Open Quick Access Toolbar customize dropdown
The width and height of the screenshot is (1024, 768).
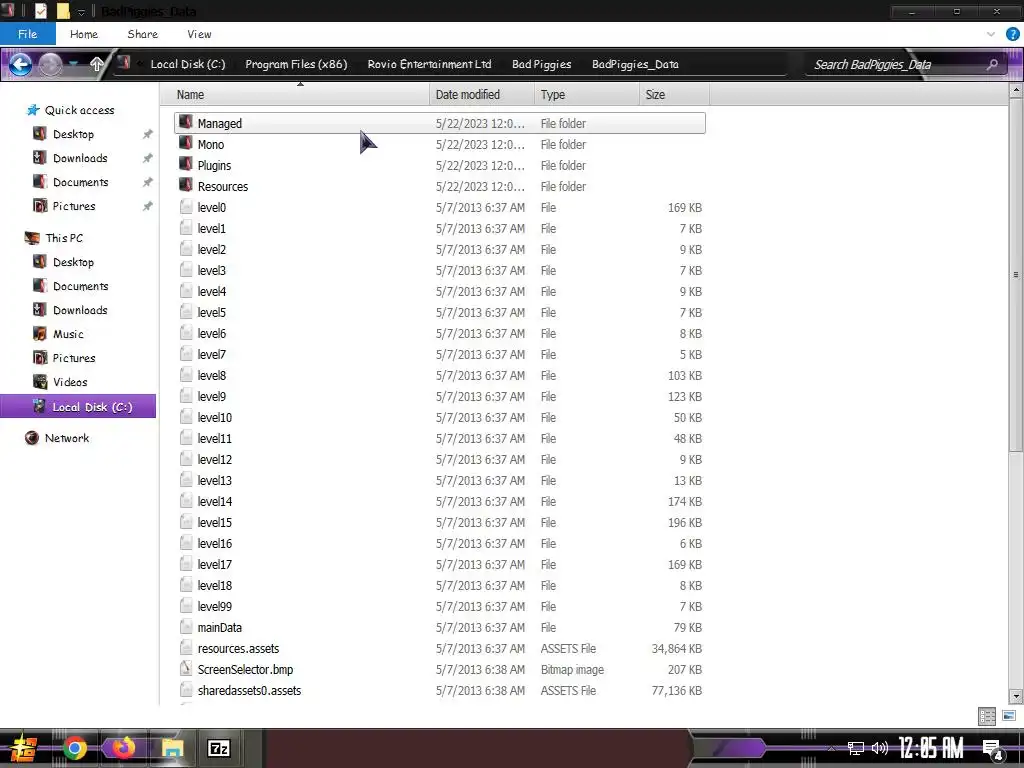pyautogui.click(x=81, y=12)
